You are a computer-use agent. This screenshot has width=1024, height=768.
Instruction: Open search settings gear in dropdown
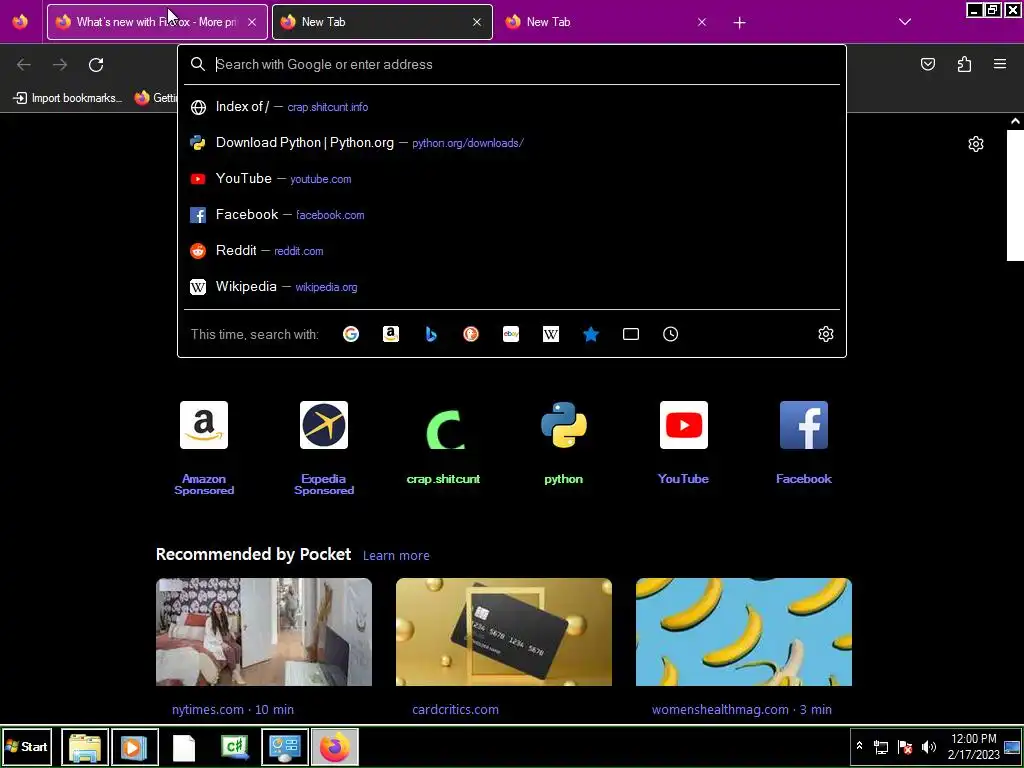(x=825, y=334)
